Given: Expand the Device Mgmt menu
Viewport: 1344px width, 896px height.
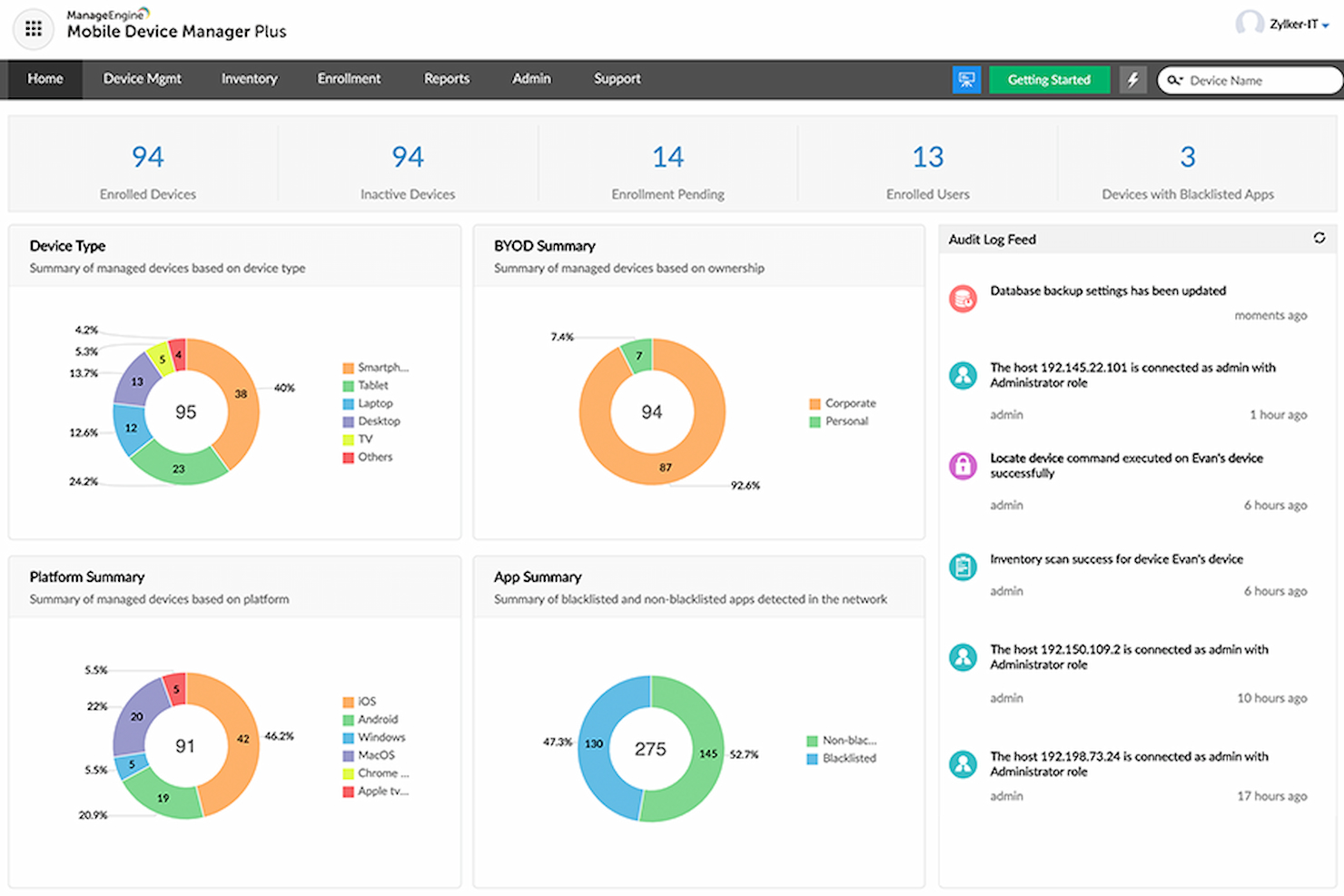Looking at the screenshot, I should coord(142,79).
